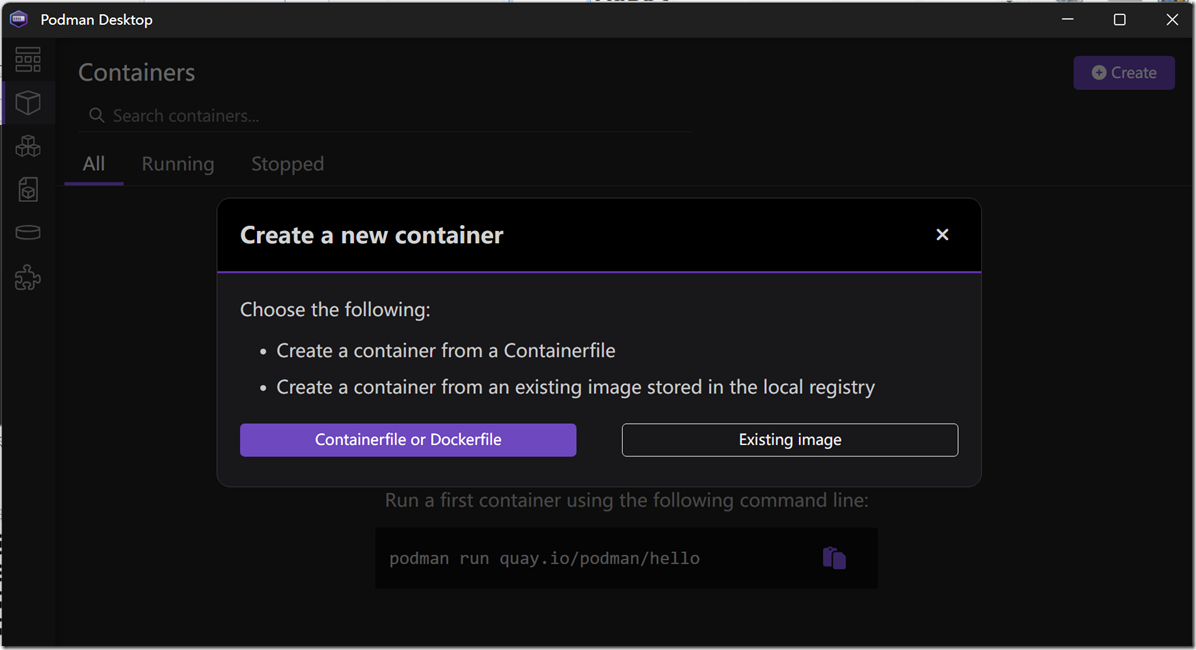Choose Containerfile or Dockerfile option
The width and height of the screenshot is (1196, 650).
pos(408,440)
